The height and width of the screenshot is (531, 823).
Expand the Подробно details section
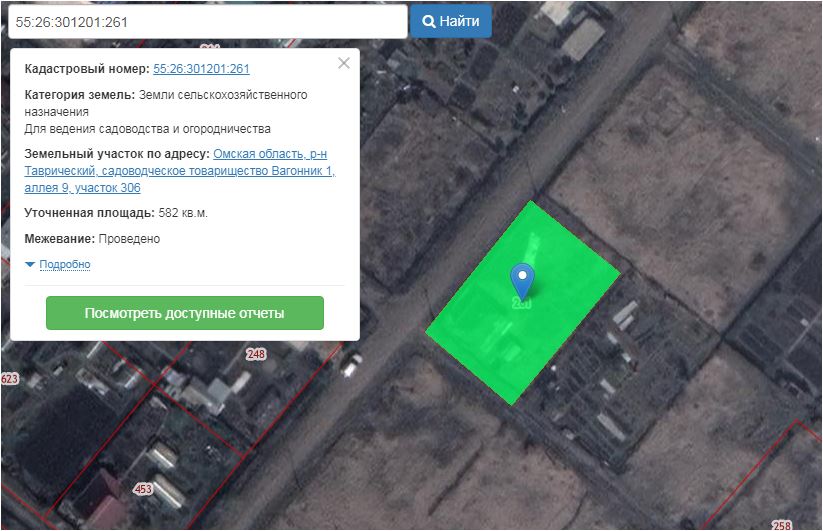click(65, 264)
